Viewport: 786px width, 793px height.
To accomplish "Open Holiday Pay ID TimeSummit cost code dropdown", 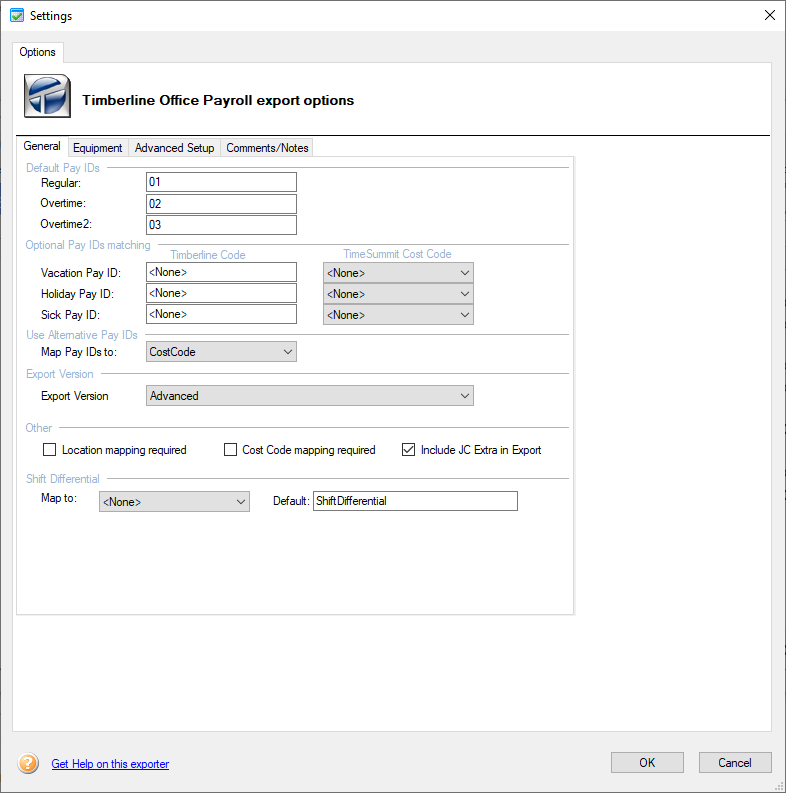I will [x=398, y=294].
